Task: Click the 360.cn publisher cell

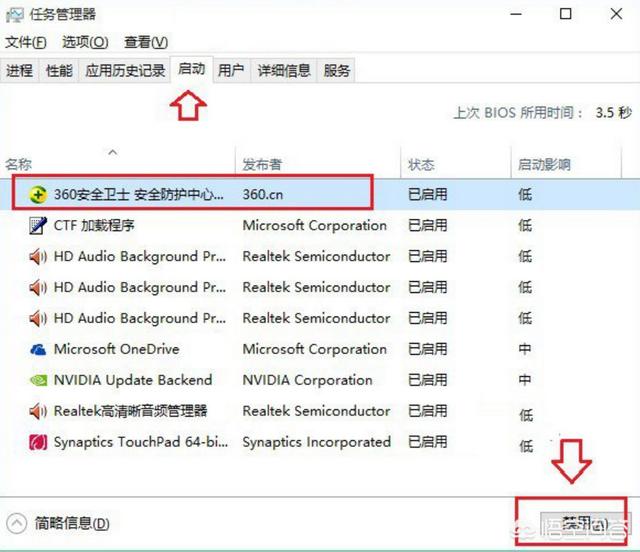Action: [x=263, y=194]
